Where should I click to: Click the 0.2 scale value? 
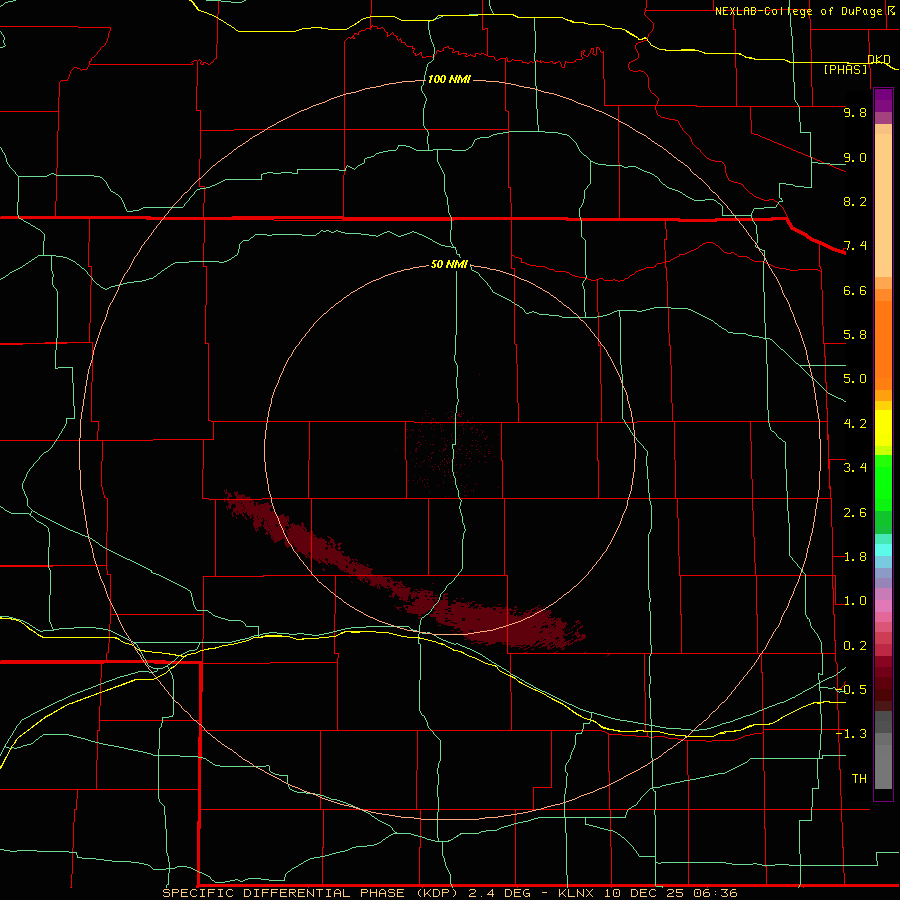pyautogui.click(x=855, y=646)
